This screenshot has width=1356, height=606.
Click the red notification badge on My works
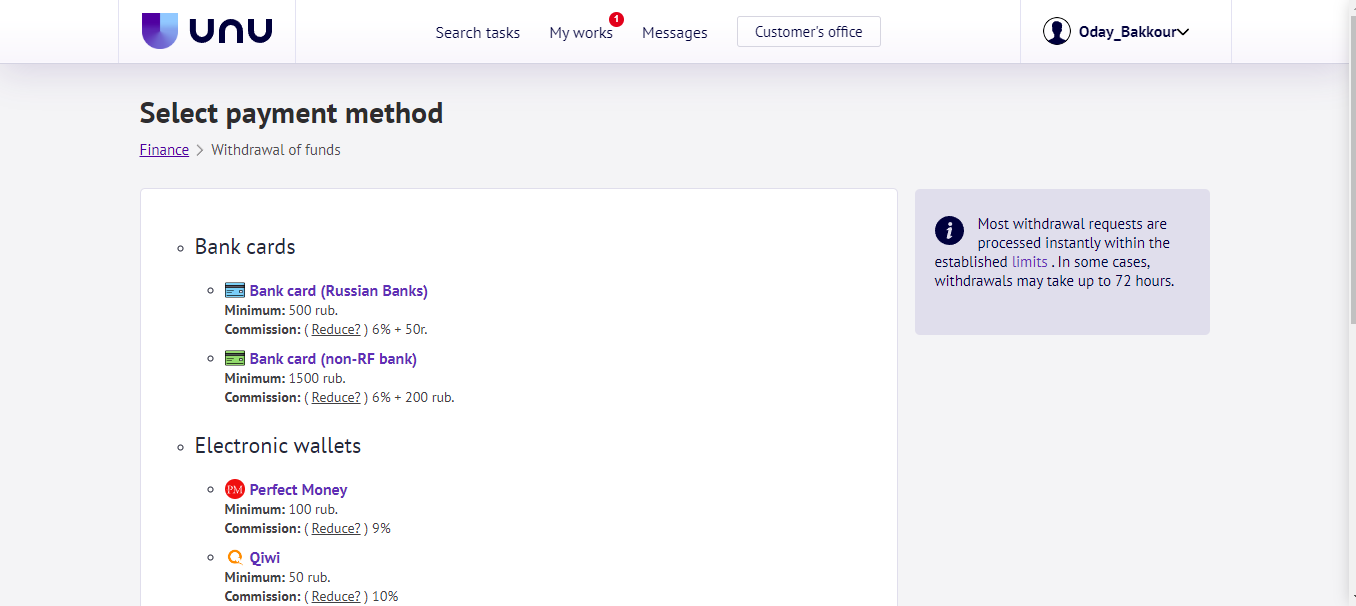tap(616, 19)
